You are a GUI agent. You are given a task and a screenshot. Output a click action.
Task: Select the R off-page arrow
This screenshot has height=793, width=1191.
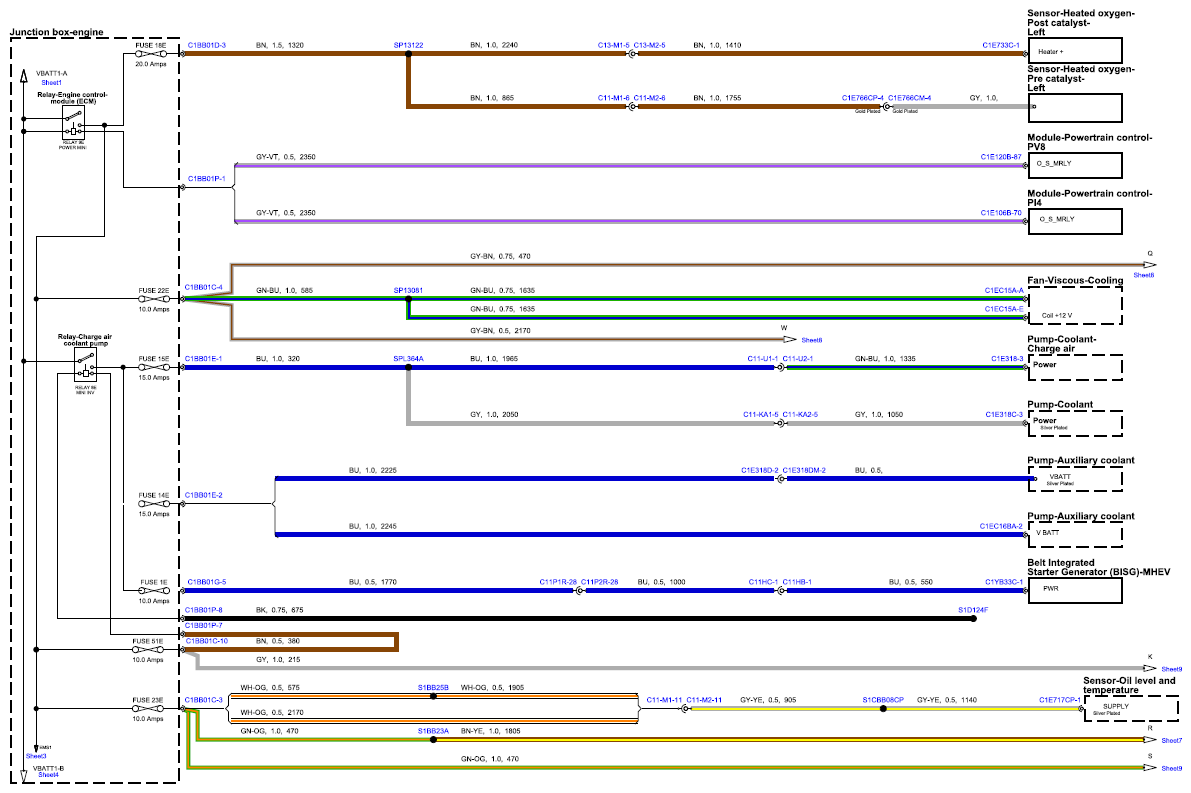[1149, 740]
